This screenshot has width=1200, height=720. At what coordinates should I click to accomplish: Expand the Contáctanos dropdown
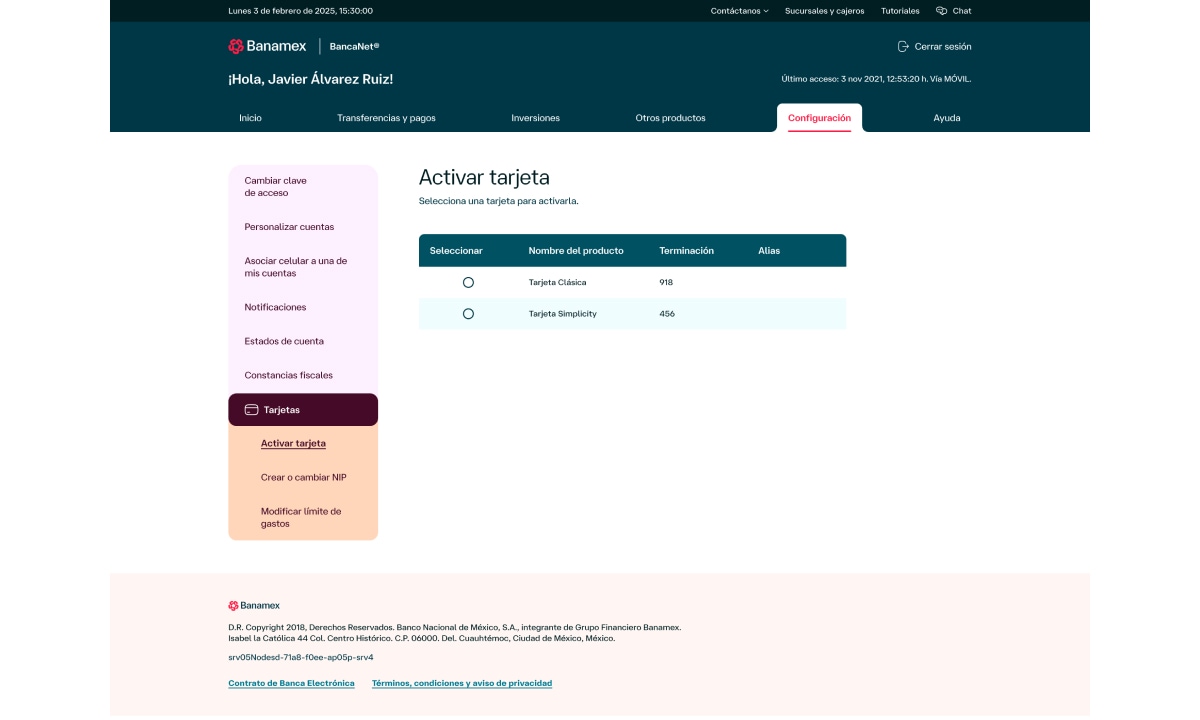click(x=739, y=11)
